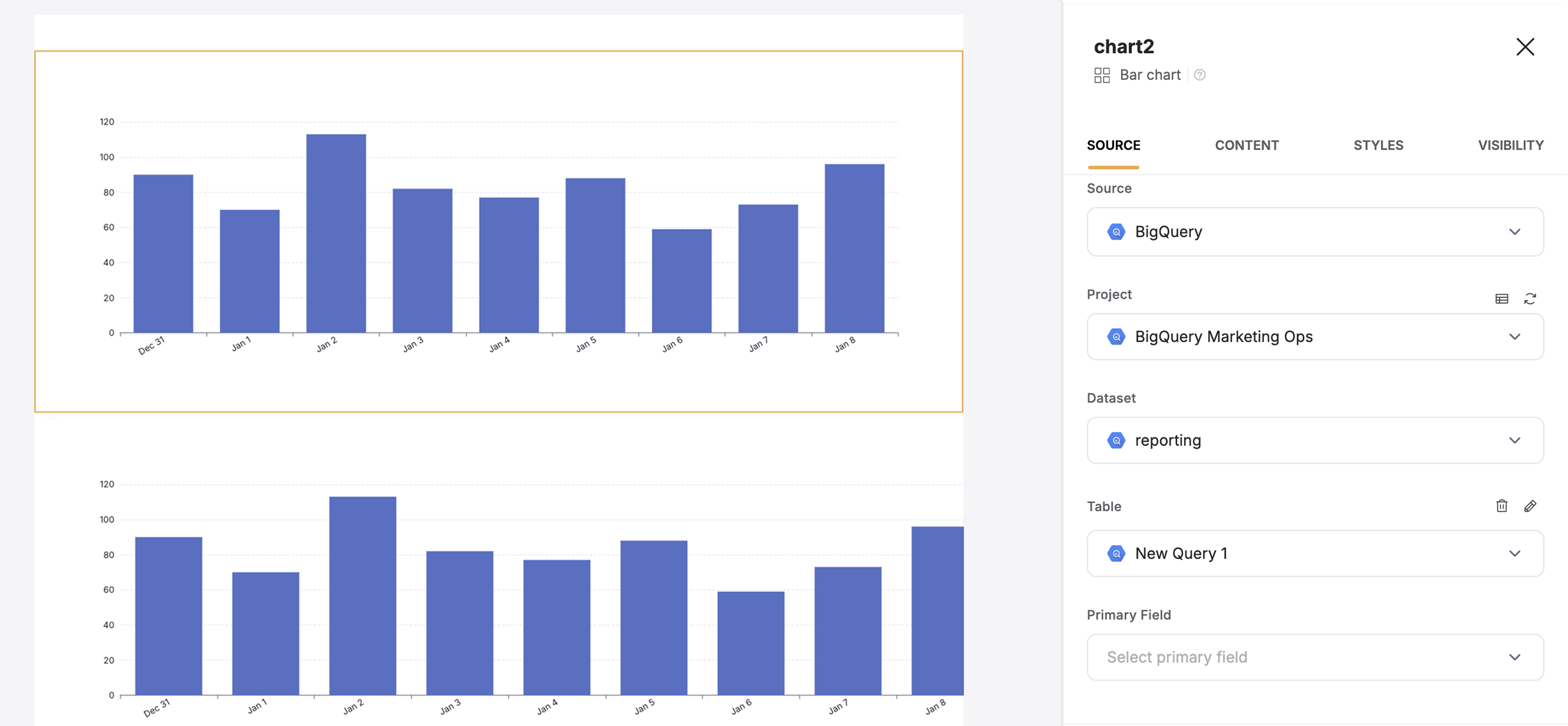Open the help tooltip next to Bar chart
The width and height of the screenshot is (1568, 726).
[1198, 75]
